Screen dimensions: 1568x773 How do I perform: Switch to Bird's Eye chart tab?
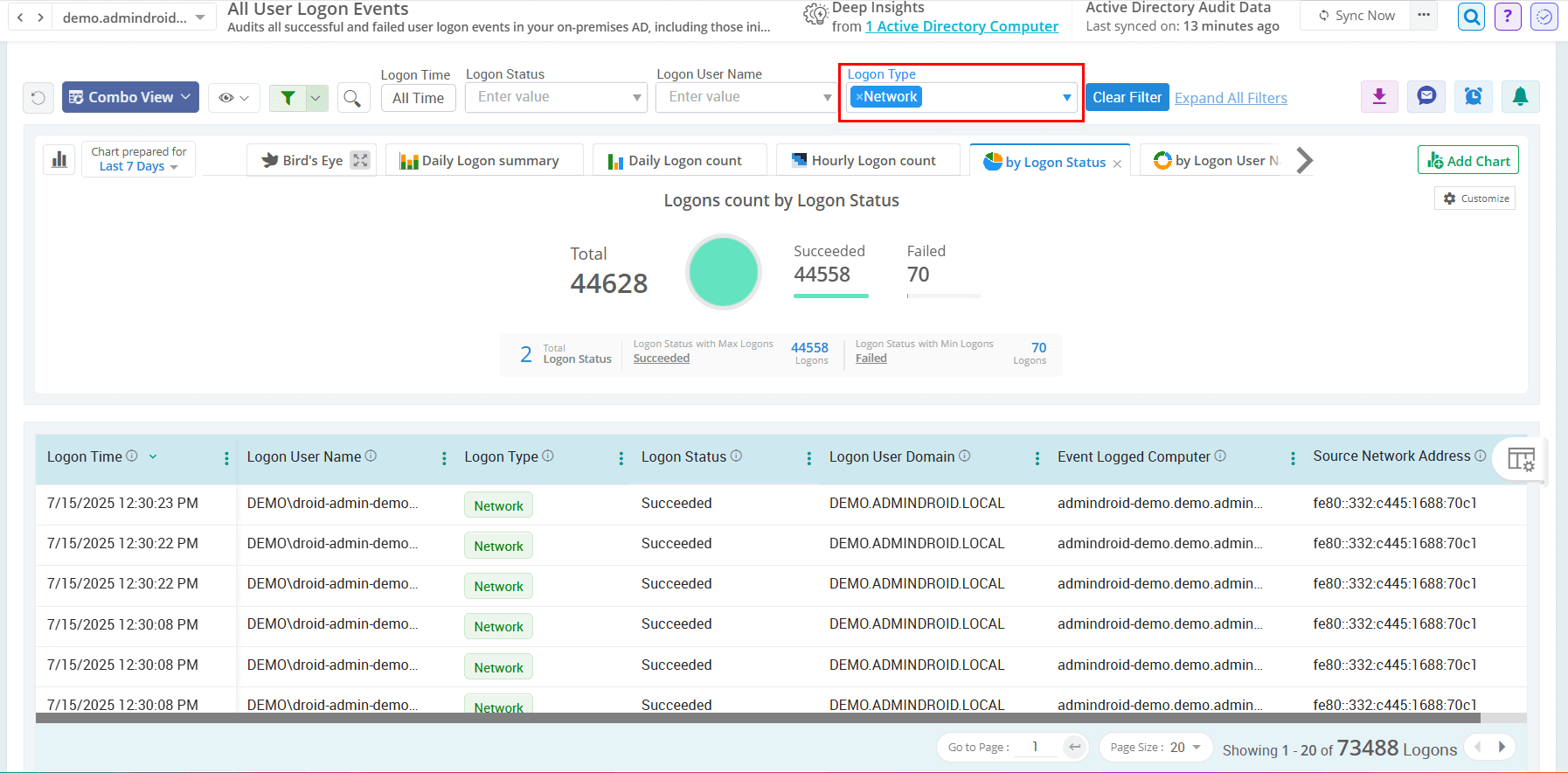[x=311, y=160]
